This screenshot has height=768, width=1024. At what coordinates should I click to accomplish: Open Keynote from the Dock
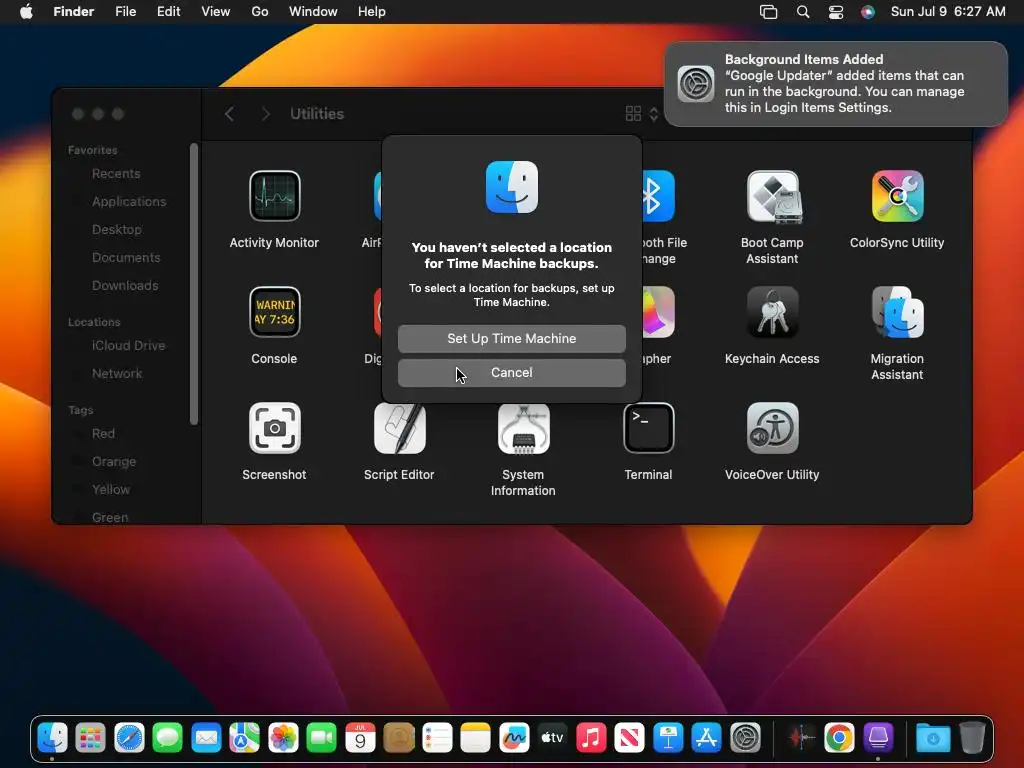click(x=668, y=738)
